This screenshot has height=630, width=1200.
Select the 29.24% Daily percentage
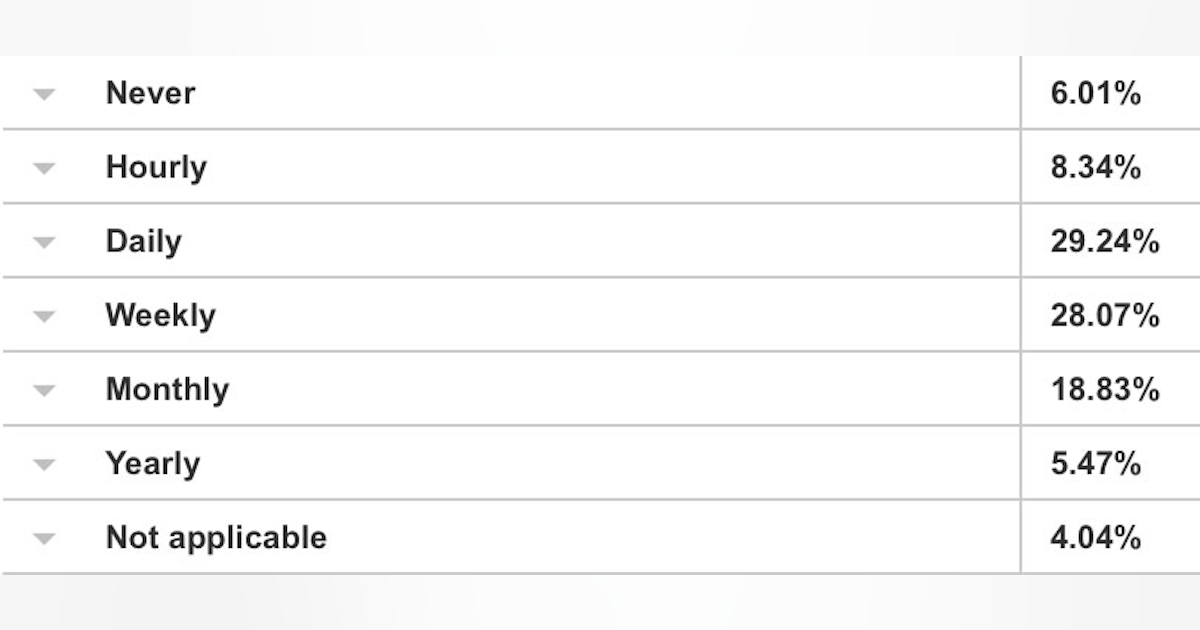click(x=1105, y=242)
